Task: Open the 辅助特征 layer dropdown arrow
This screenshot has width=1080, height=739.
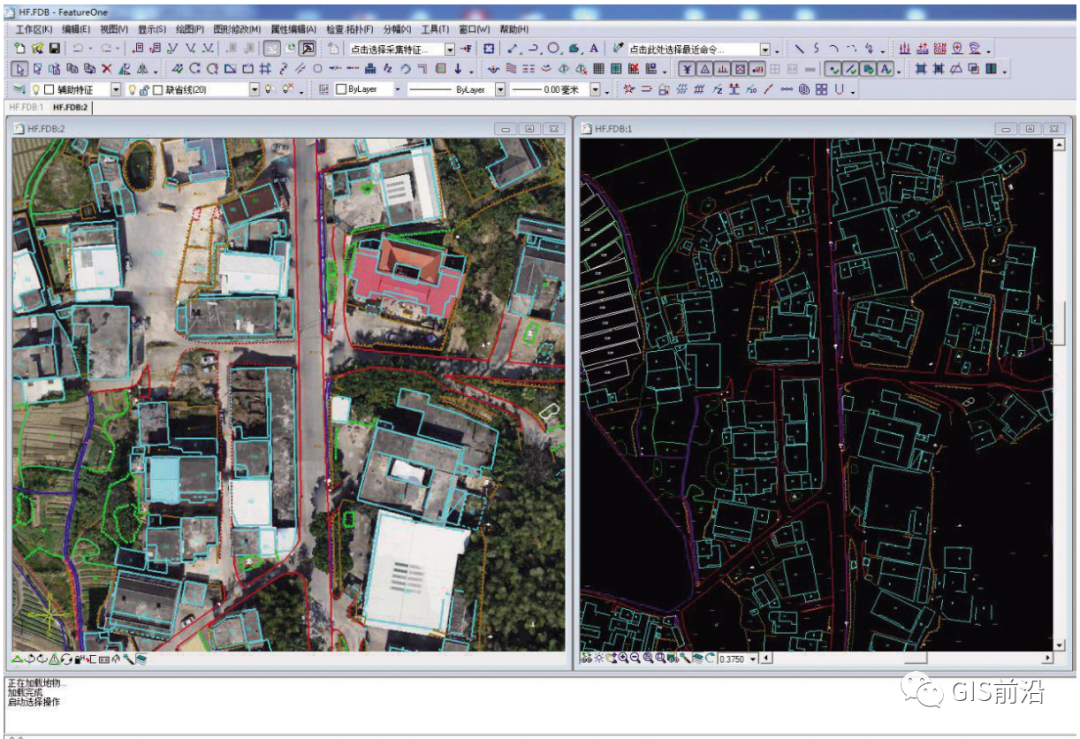Action: (116, 90)
